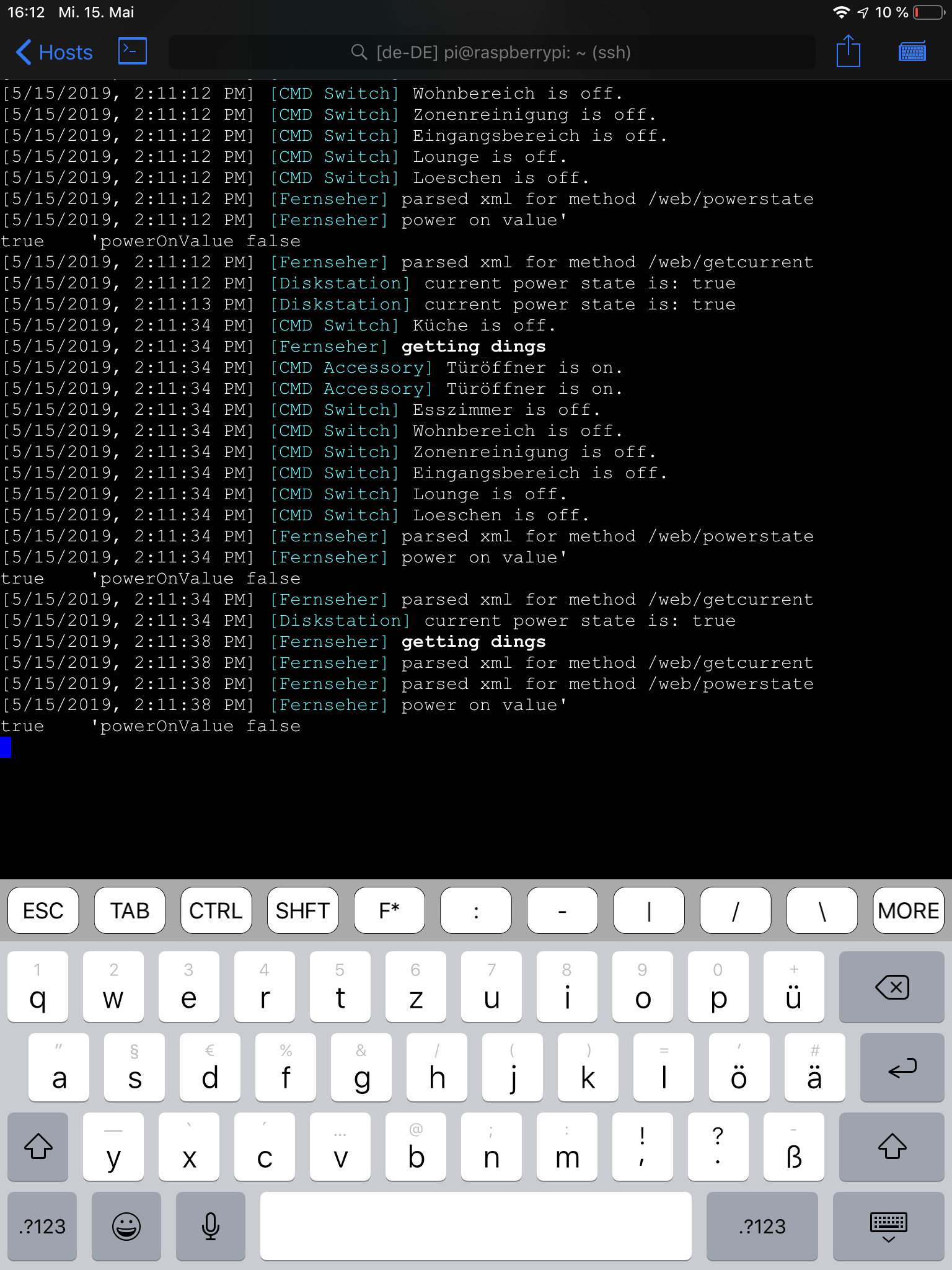
Task: Switch to left .?123 symbols layout
Action: pos(42,1226)
